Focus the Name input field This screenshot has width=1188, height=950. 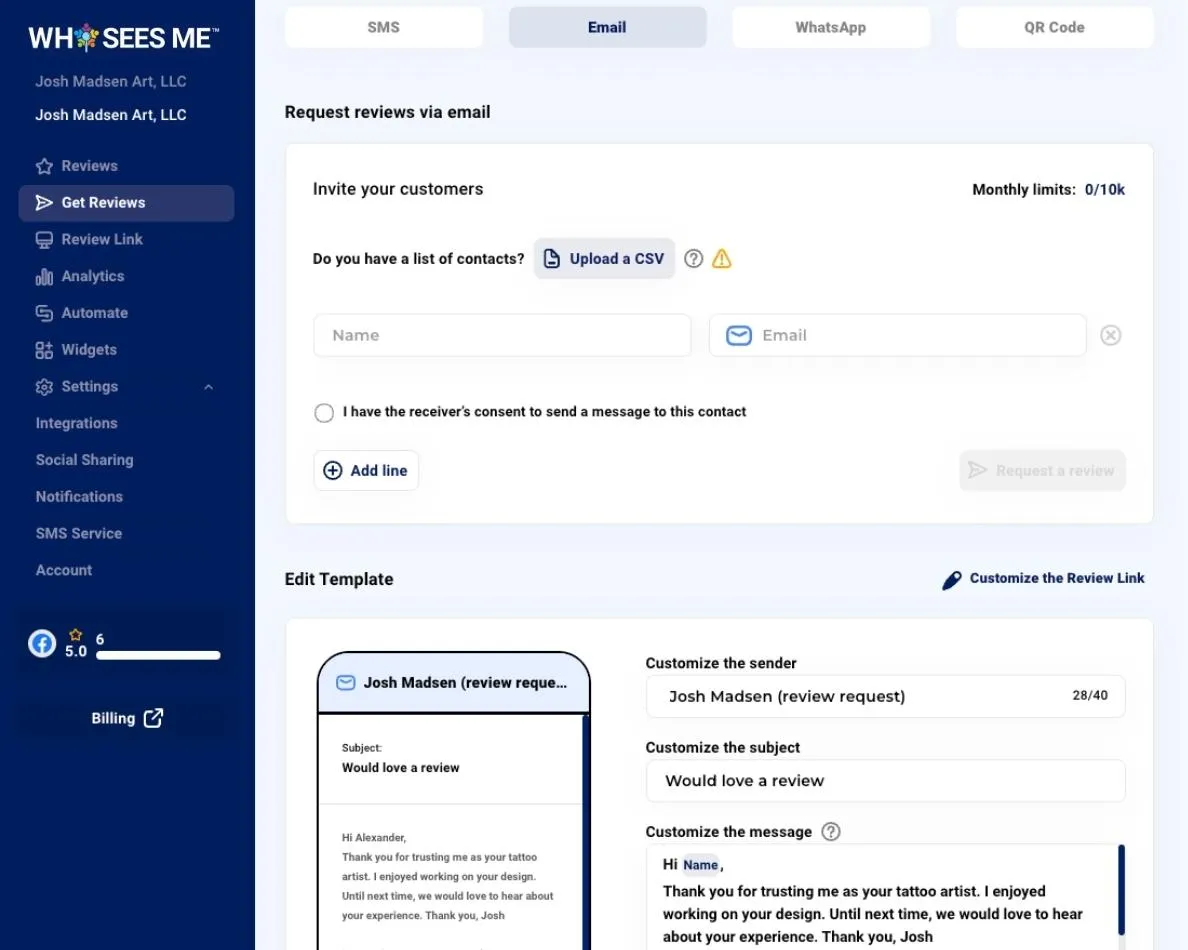coord(502,336)
